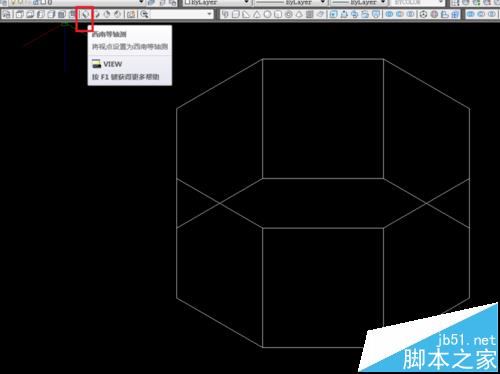Select the prism's top back horizontal edge
Screen dimensions: 500x374
pyautogui.click(x=323, y=59)
